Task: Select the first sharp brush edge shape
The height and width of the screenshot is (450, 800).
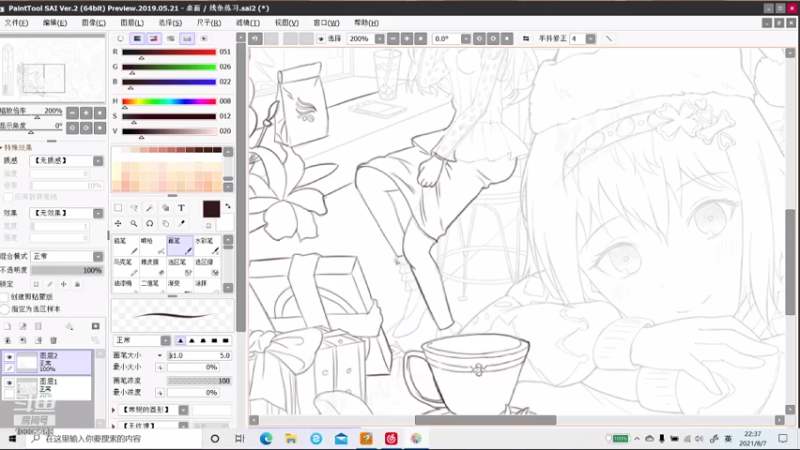Action: (180, 340)
